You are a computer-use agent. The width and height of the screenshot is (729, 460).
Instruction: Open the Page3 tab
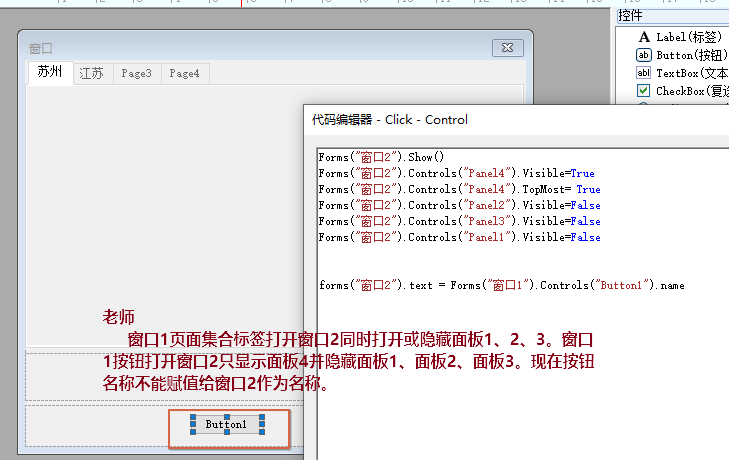(137, 73)
